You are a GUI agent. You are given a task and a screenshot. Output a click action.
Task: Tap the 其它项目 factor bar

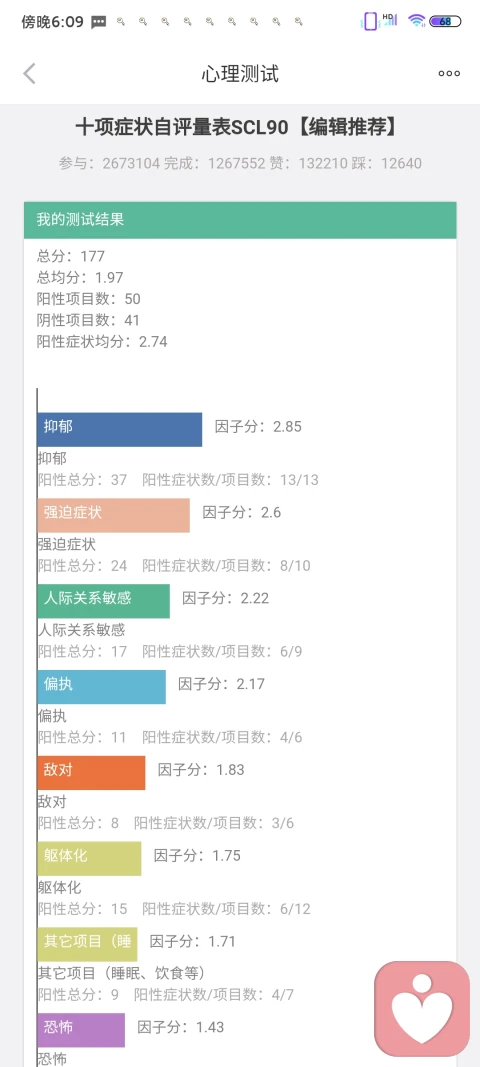pos(87,944)
